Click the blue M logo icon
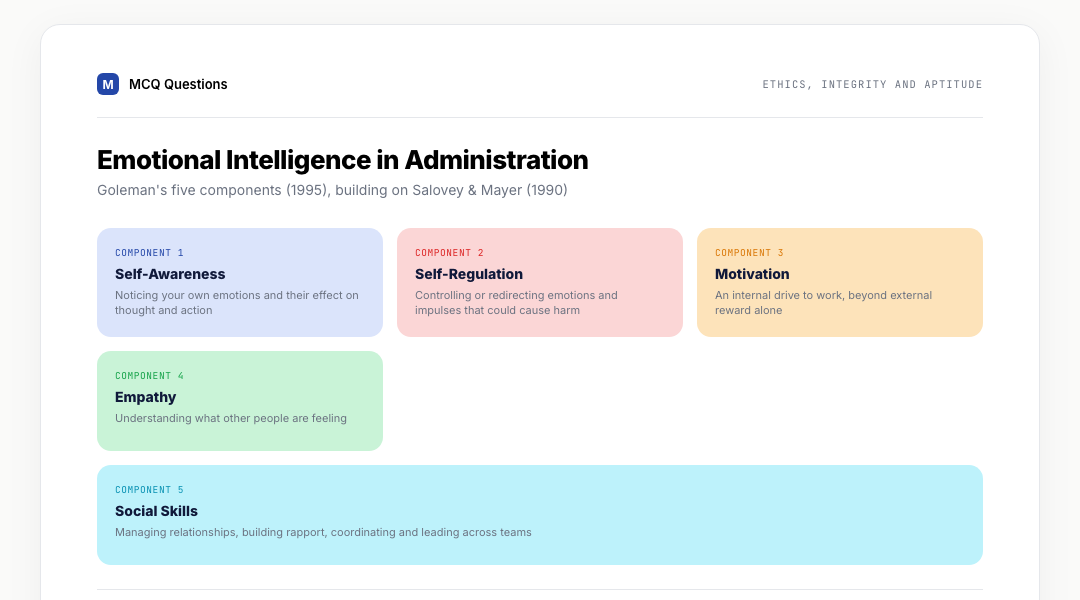The width and height of the screenshot is (1080, 600). (108, 84)
